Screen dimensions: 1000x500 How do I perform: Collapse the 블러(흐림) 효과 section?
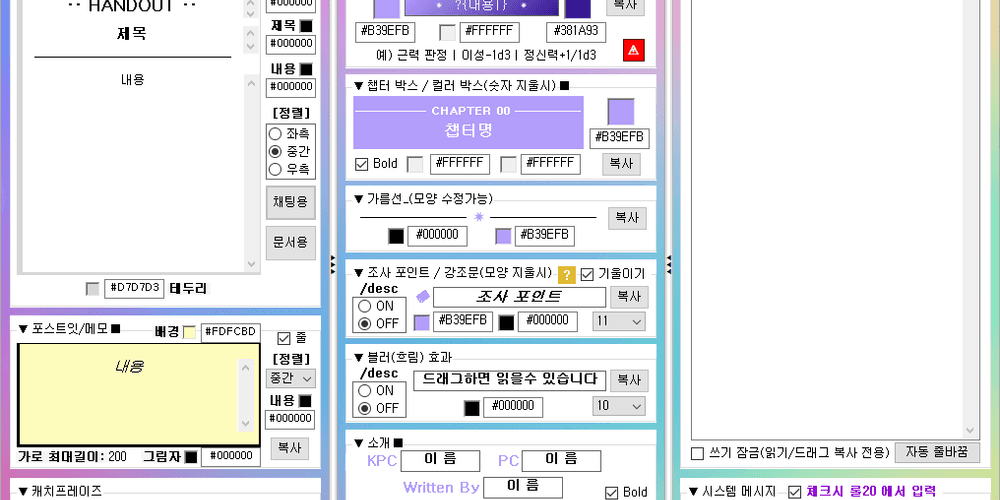point(359,357)
